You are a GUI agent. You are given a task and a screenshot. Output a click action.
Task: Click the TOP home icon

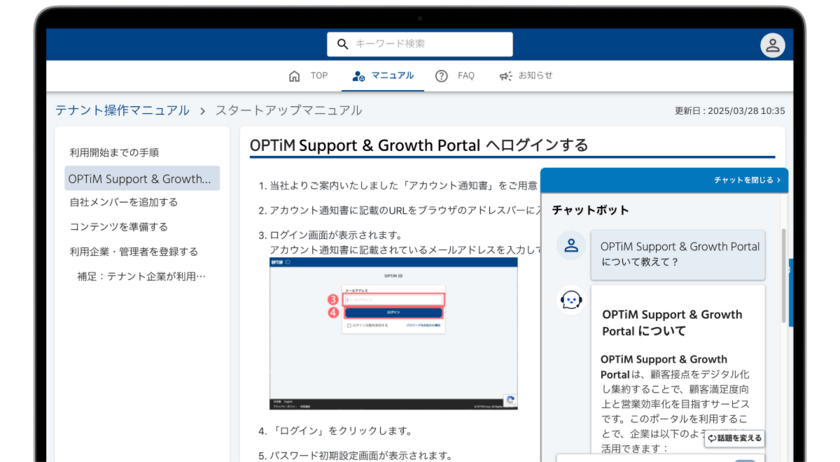[x=294, y=76]
